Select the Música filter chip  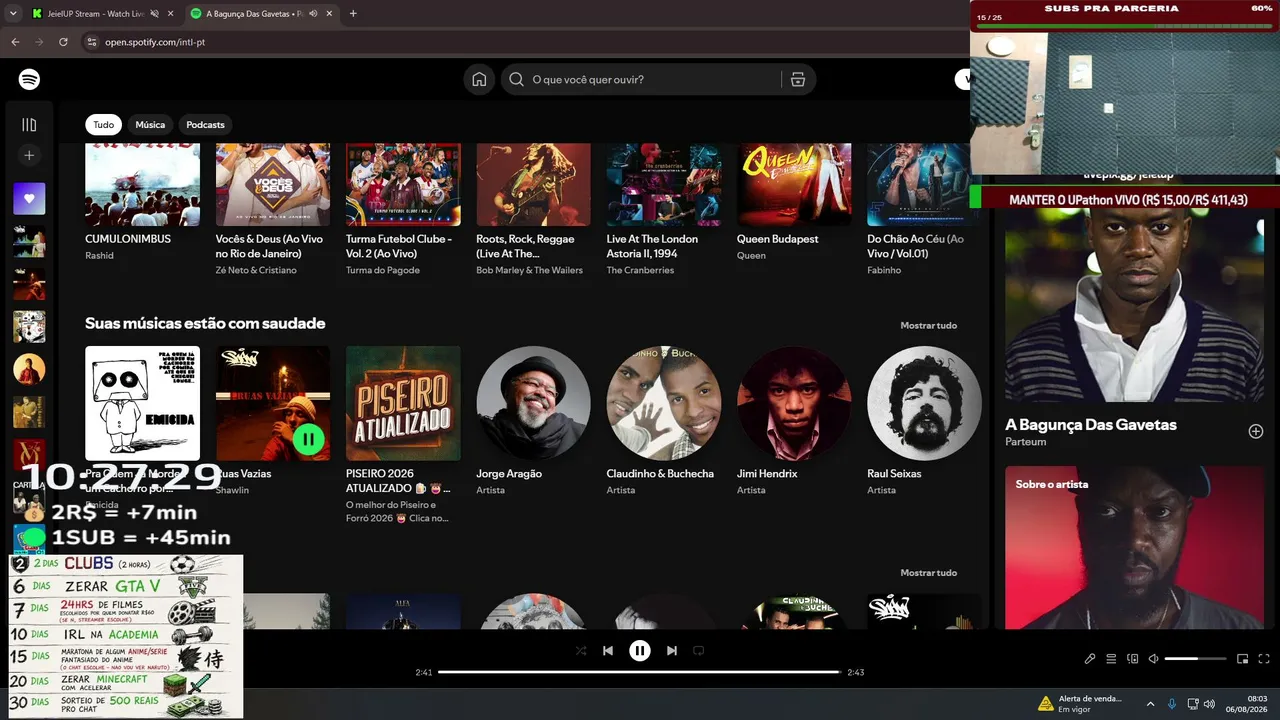(150, 125)
